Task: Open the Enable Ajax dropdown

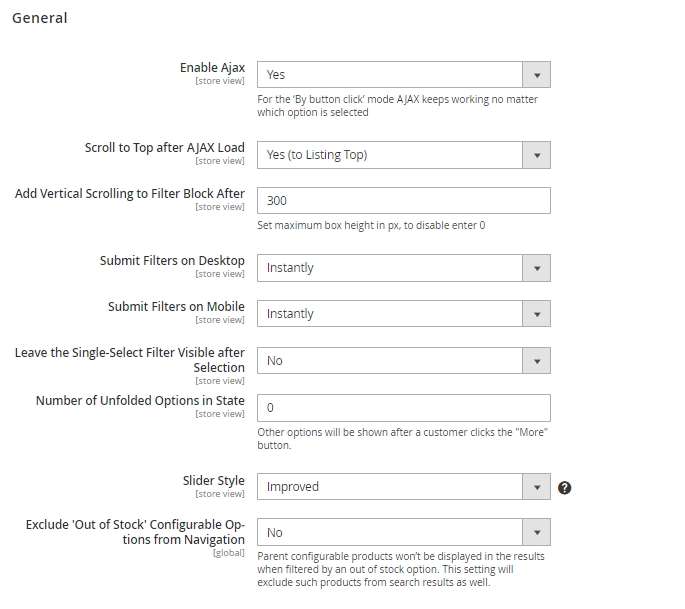Action: (404, 75)
